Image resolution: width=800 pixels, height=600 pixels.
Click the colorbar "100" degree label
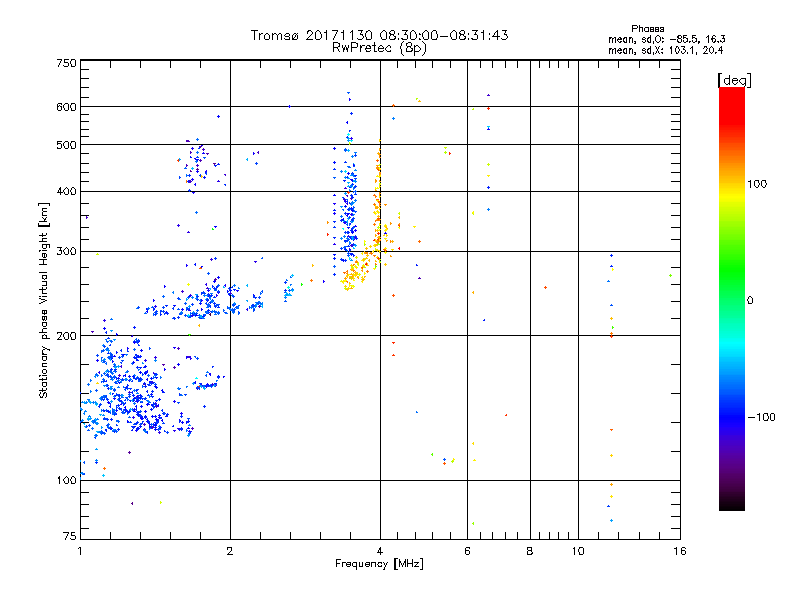[757, 184]
